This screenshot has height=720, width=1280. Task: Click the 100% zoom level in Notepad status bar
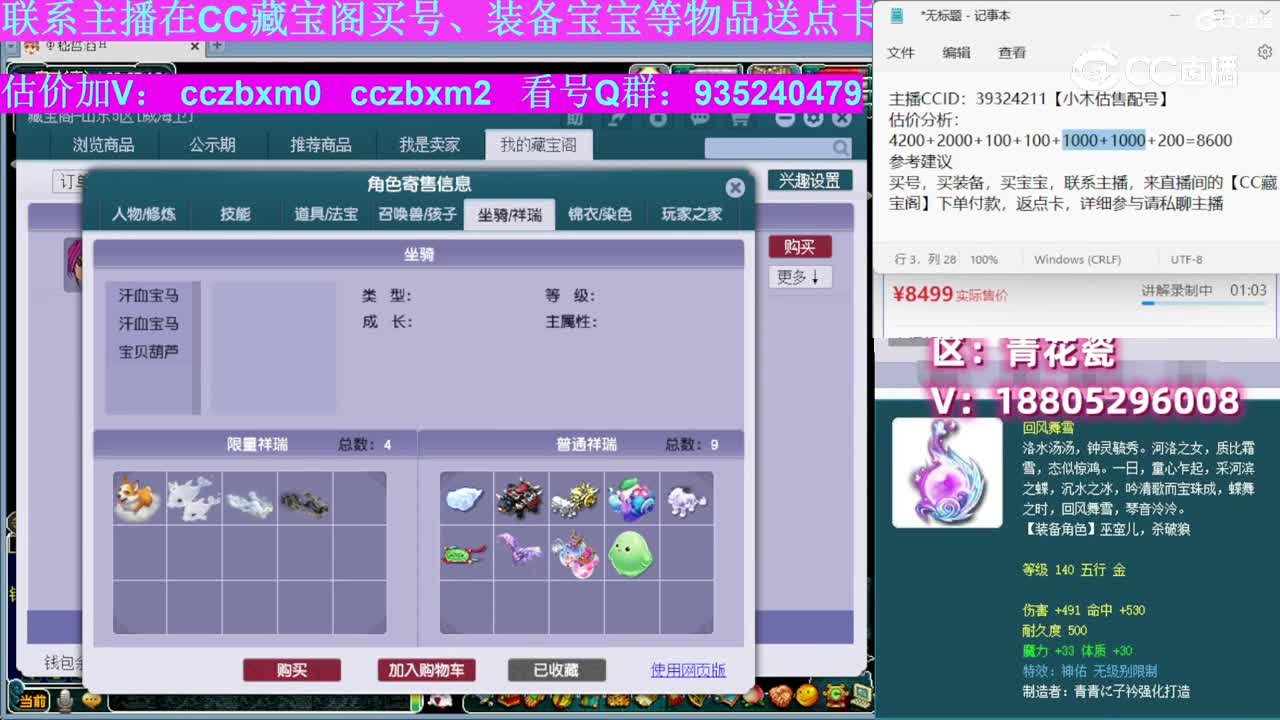click(984, 259)
